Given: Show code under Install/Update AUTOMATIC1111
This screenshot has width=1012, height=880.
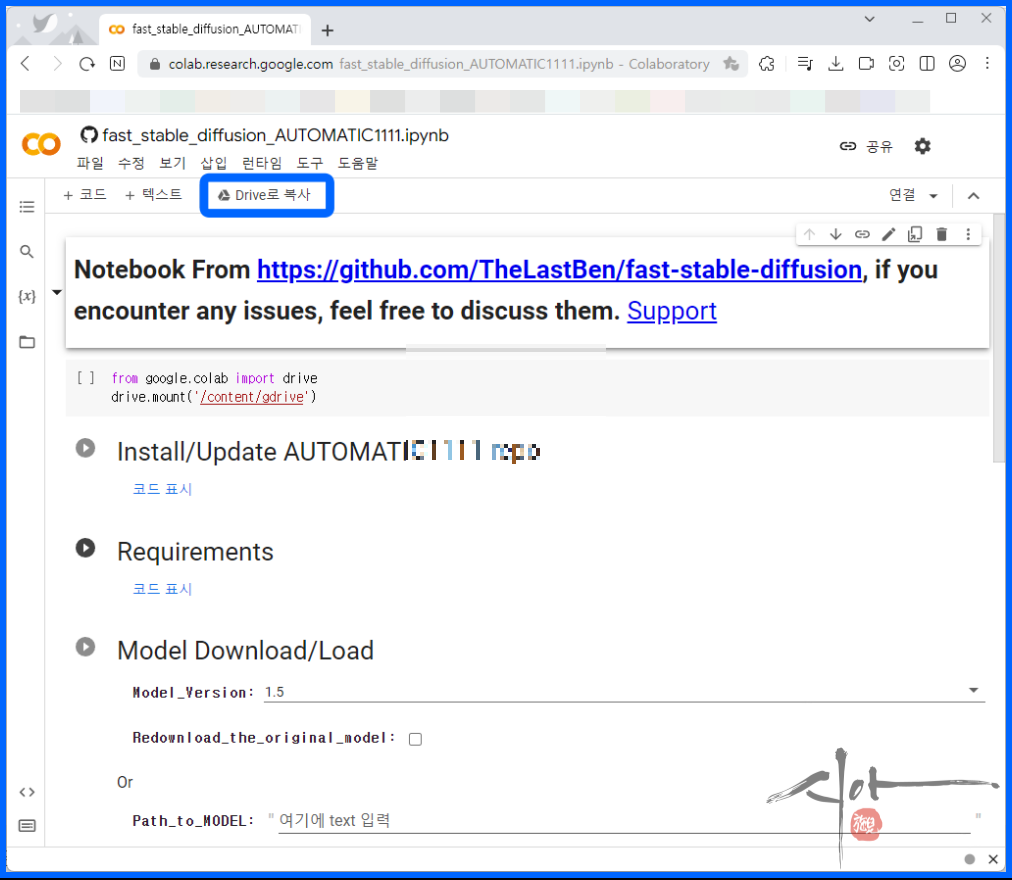Looking at the screenshot, I should (x=162, y=489).
